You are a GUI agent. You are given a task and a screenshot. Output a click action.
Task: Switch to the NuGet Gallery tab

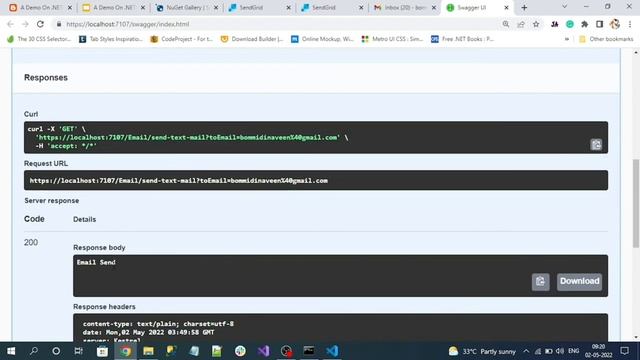pyautogui.click(x=187, y=8)
